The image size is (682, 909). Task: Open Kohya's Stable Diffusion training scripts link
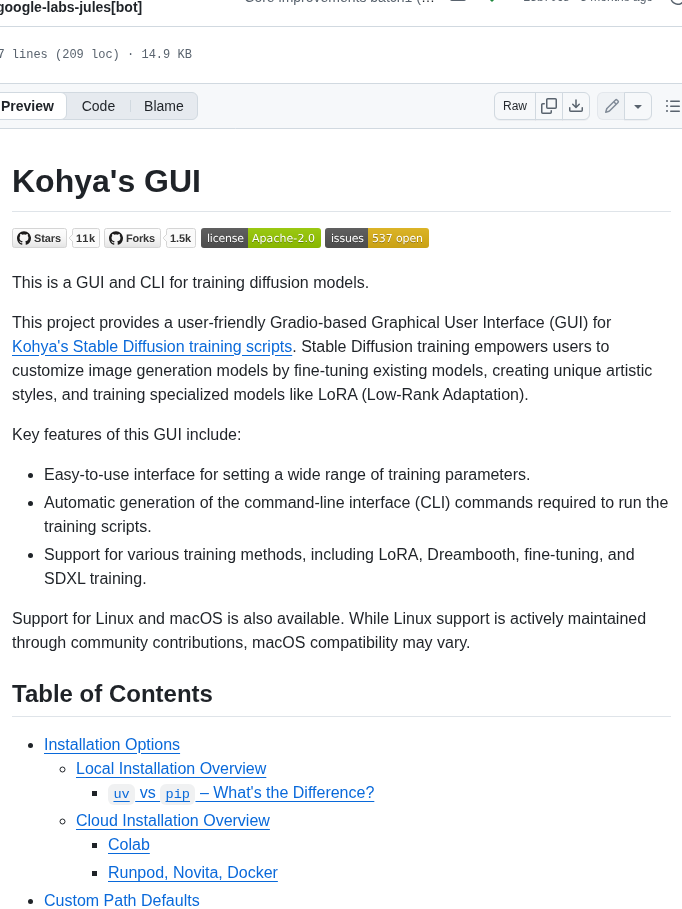pos(151,346)
